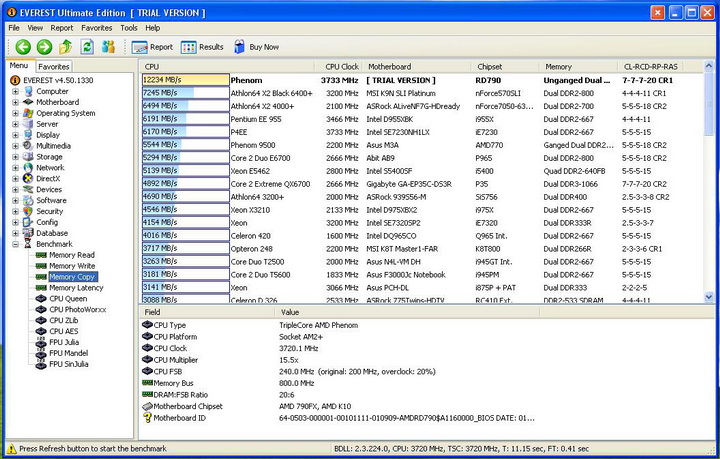
Task: Open FPU Julia benchmark
Action: tap(64, 342)
